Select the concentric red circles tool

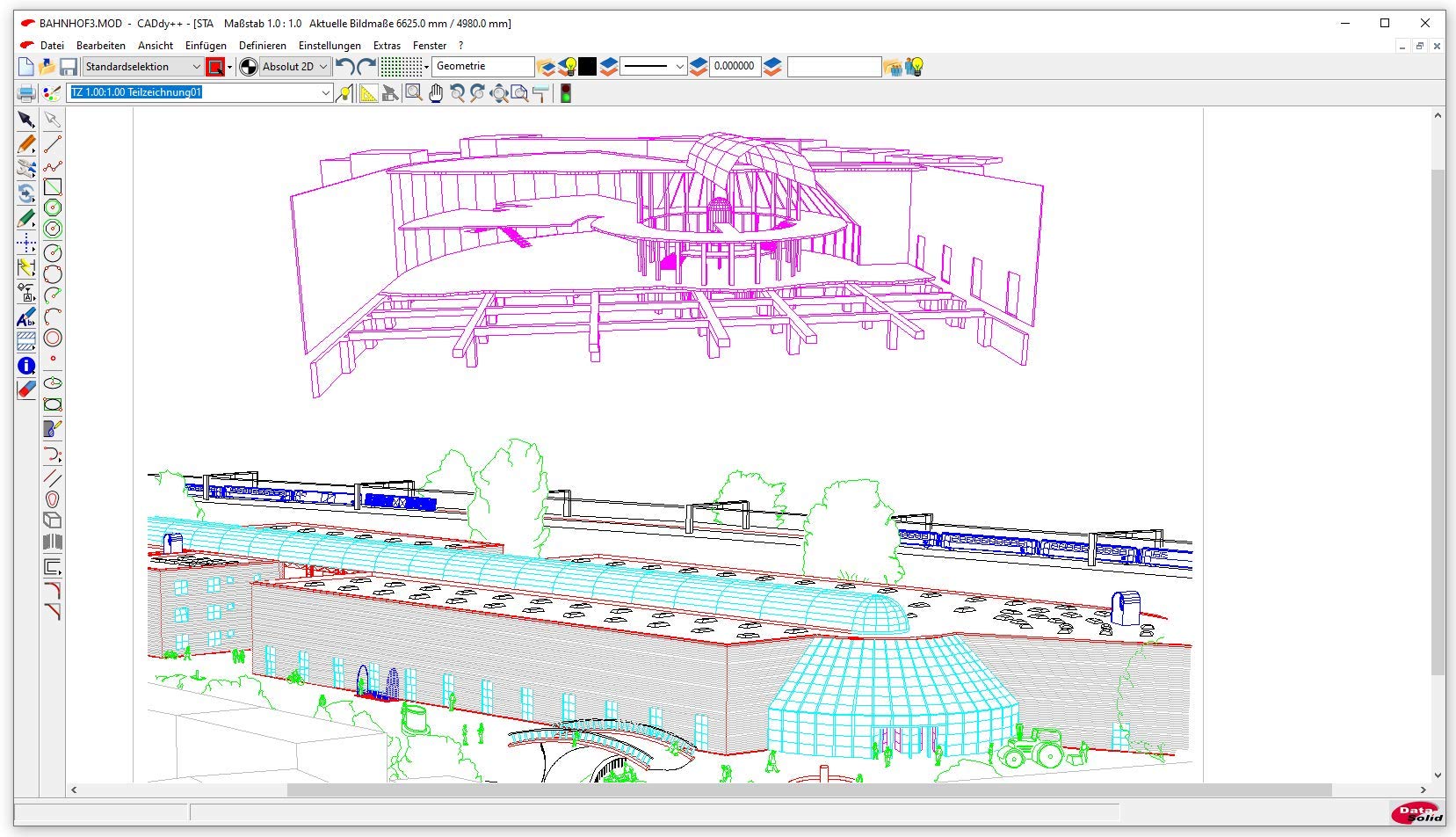(x=53, y=338)
